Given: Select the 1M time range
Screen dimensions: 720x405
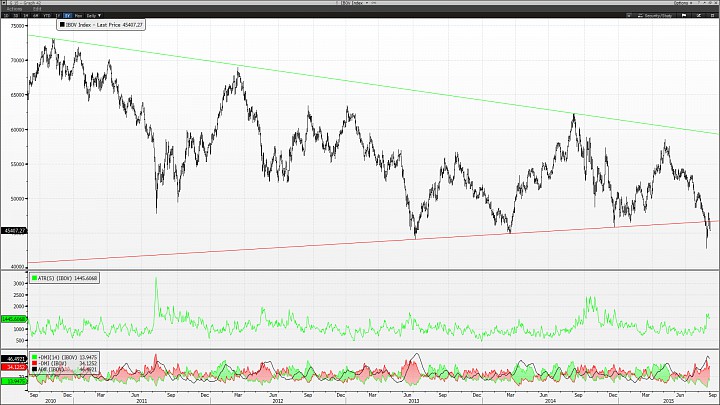Looking at the screenshot, I should point(26,16).
